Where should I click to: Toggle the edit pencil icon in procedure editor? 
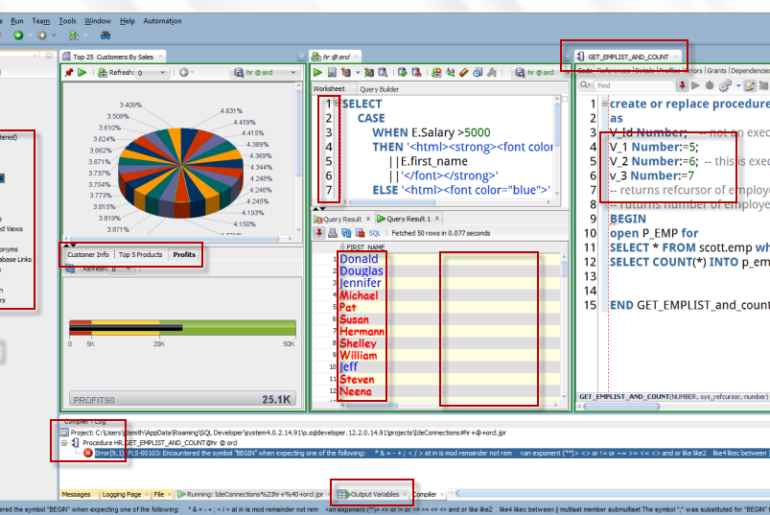[x=749, y=85]
